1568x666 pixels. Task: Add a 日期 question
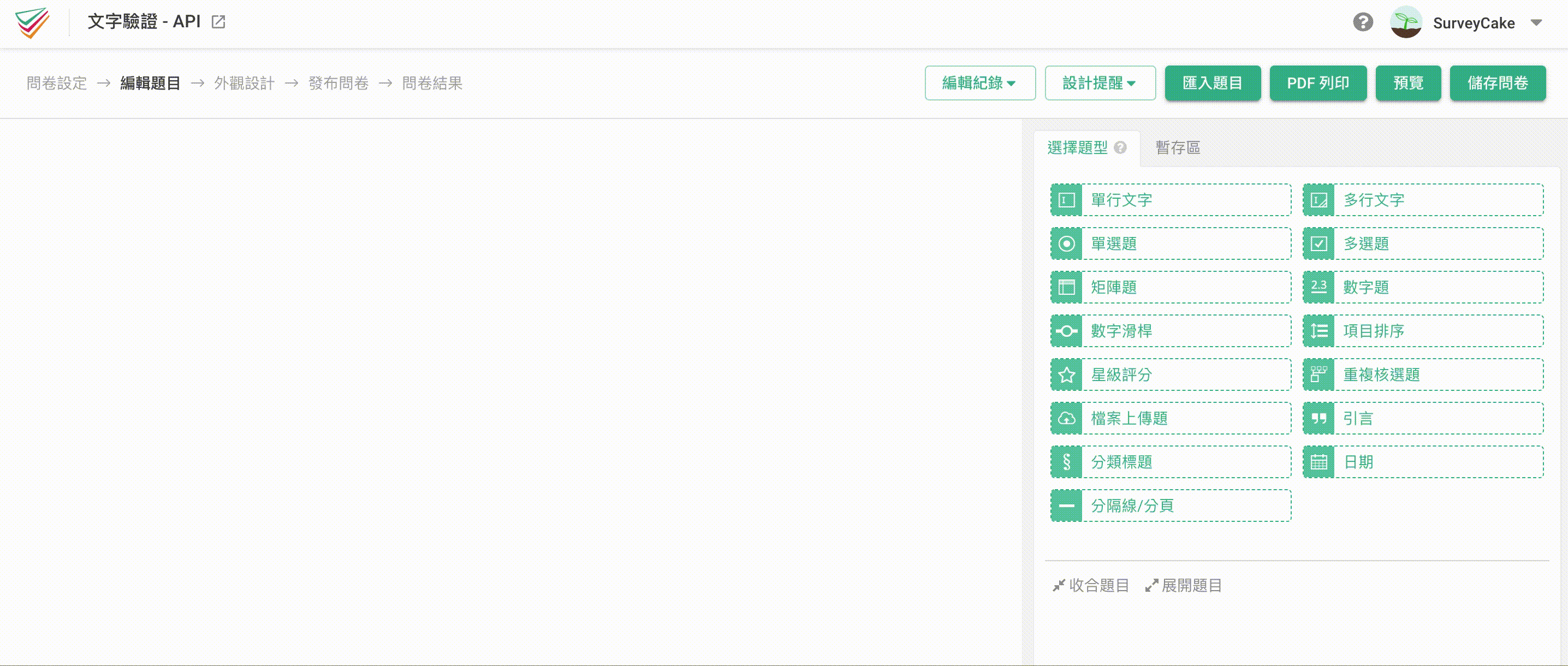(1423, 462)
